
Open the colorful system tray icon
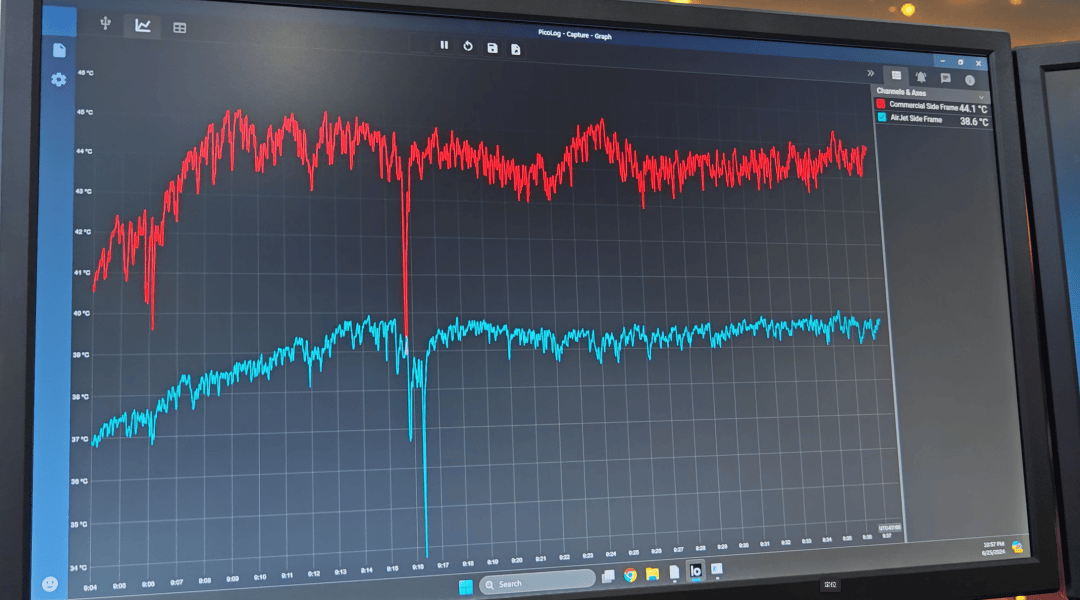click(1017, 547)
